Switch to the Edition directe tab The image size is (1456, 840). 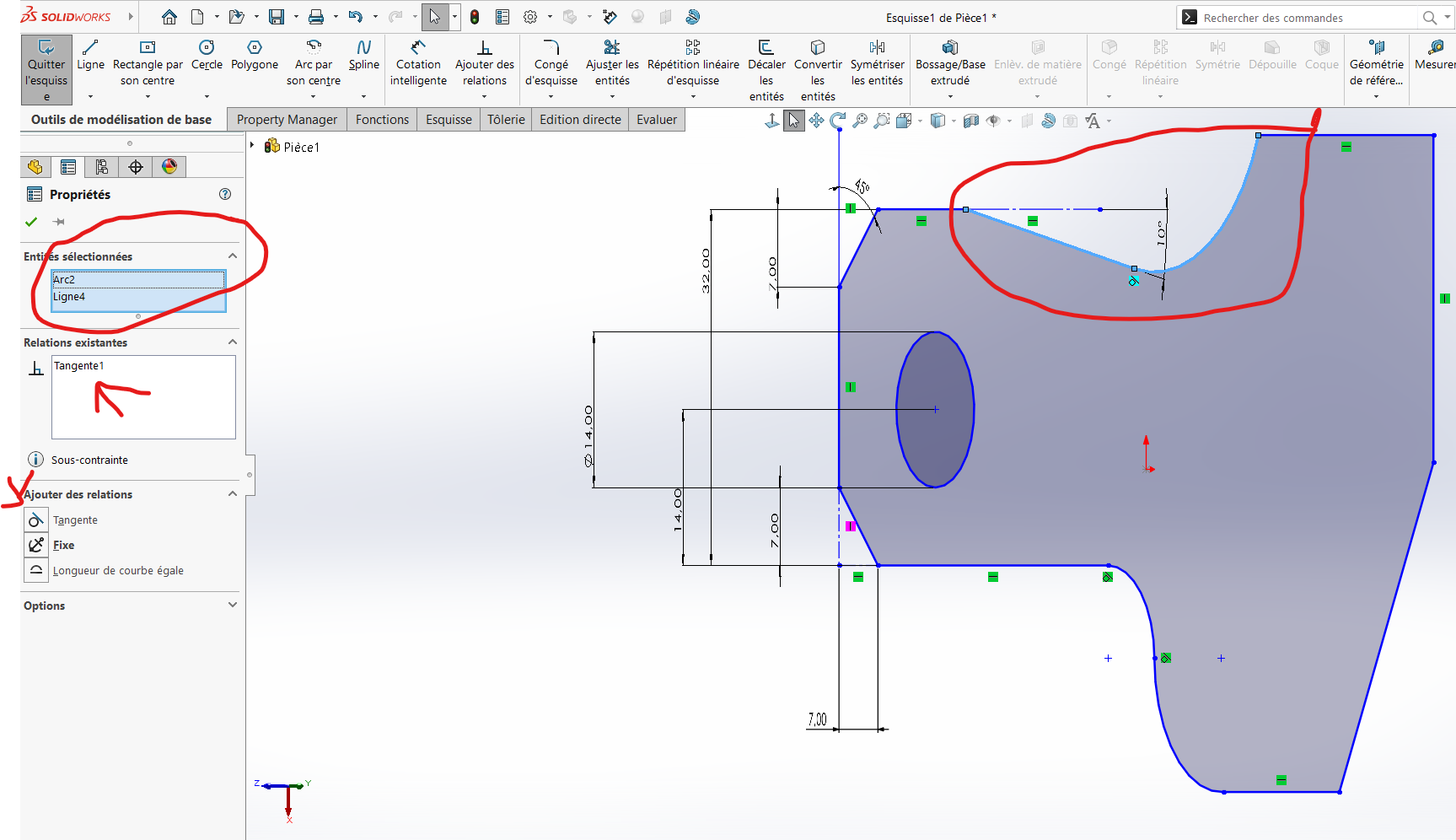(x=580, y=120)
